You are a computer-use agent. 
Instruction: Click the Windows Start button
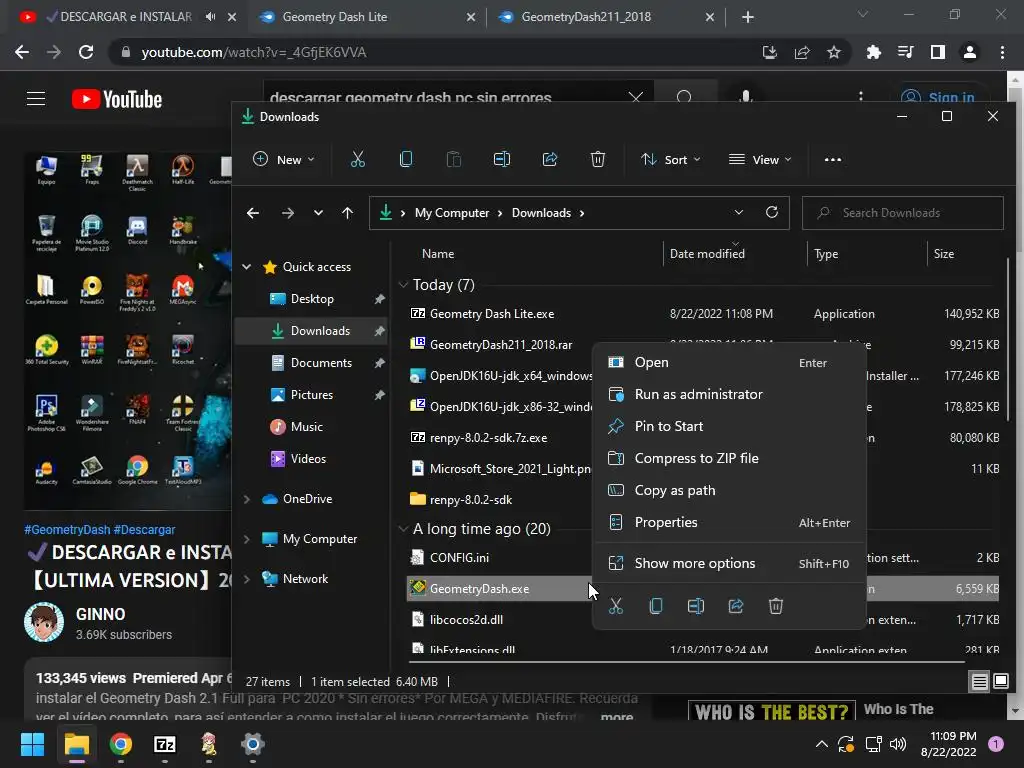tap(32, 744)
